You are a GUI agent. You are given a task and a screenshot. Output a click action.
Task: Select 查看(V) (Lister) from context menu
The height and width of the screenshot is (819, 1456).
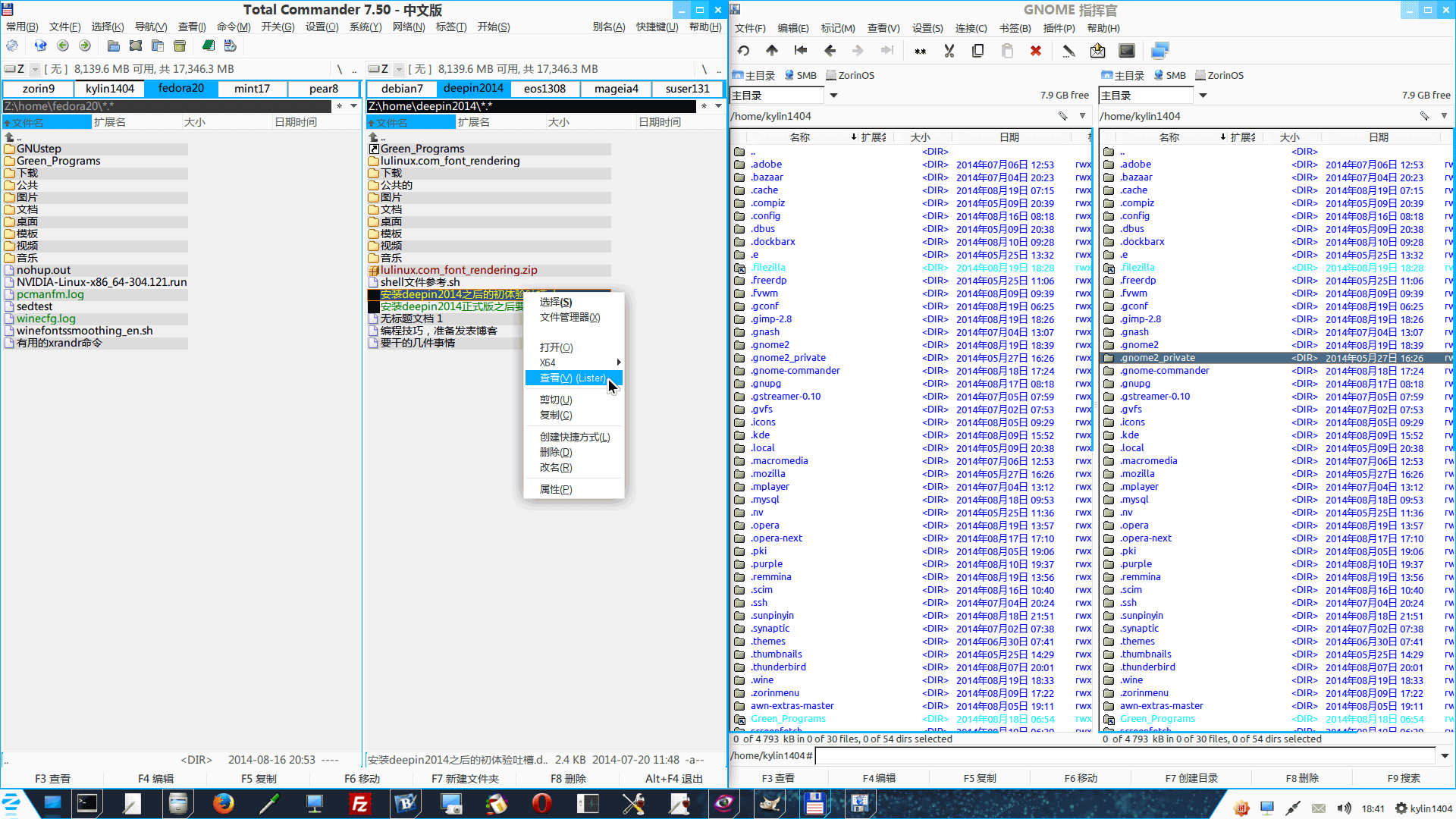coord(574,378)
